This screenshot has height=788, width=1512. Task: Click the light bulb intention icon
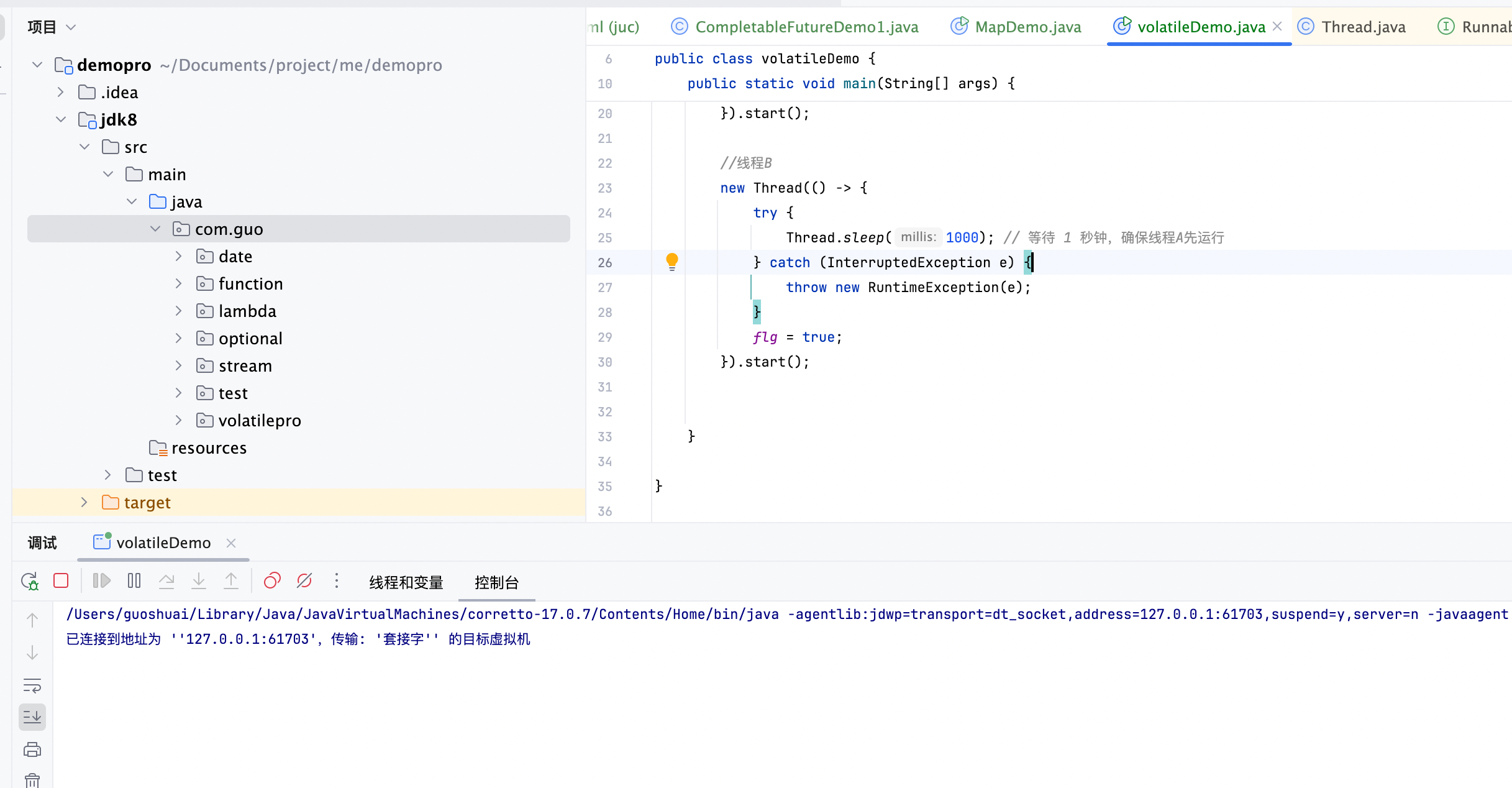tap(672, 262)
